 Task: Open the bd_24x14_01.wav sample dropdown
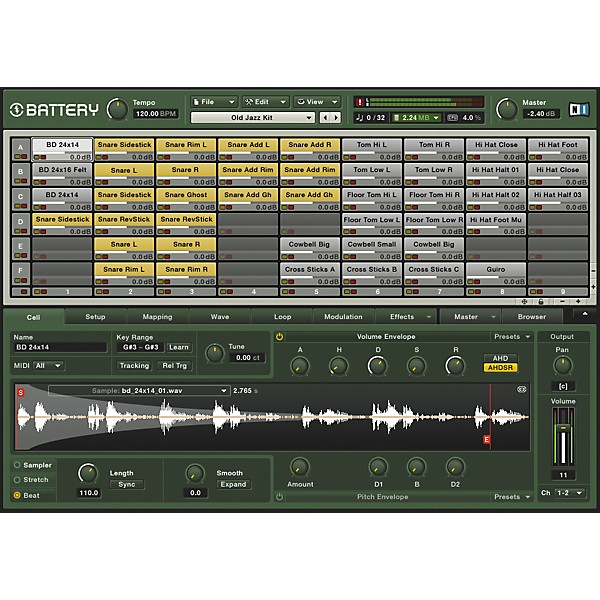pyautogui.click(x=139, y=390)
